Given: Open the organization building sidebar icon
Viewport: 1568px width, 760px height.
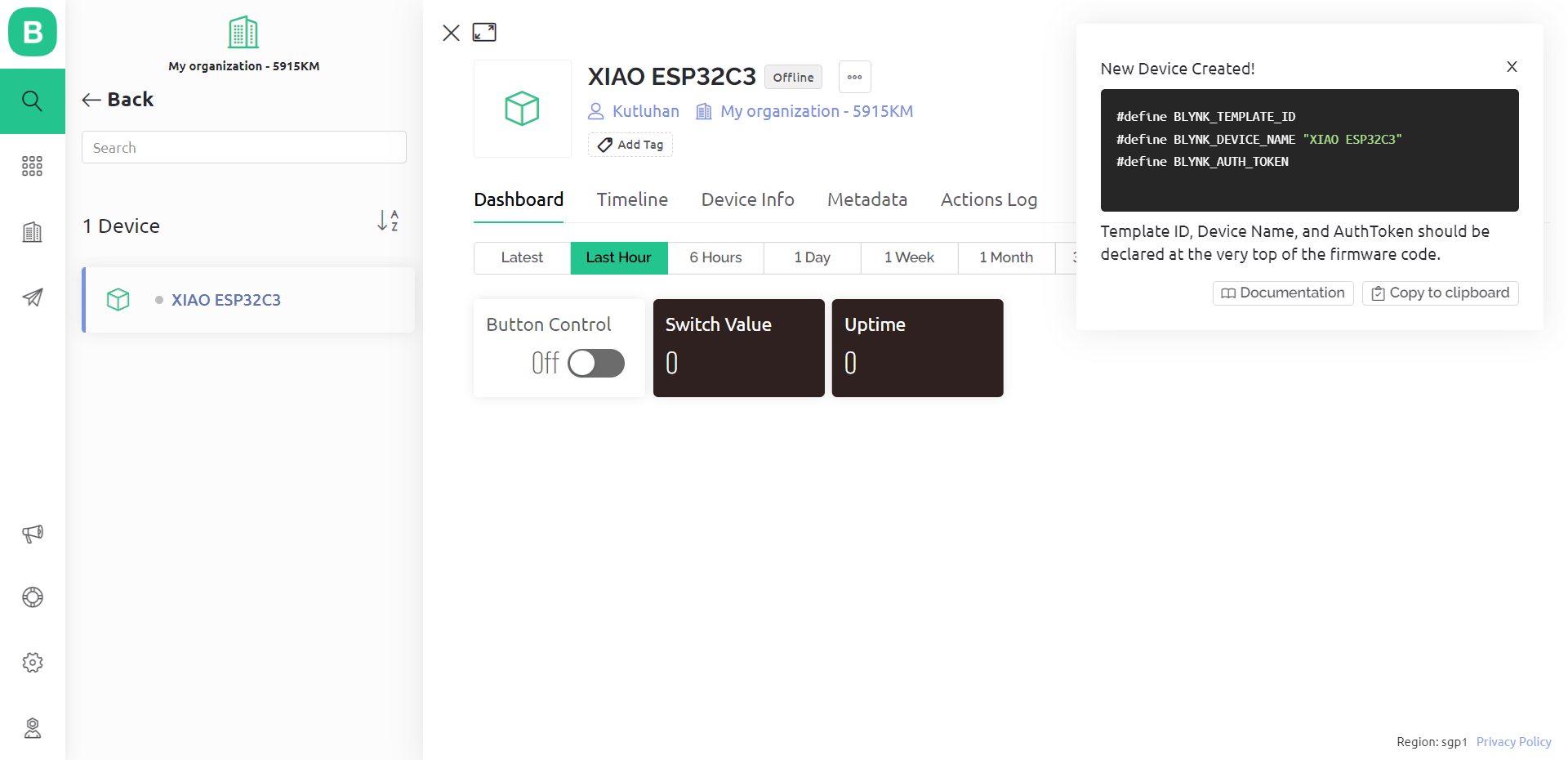Looking at the screenshot, I should tap(33, 232).
